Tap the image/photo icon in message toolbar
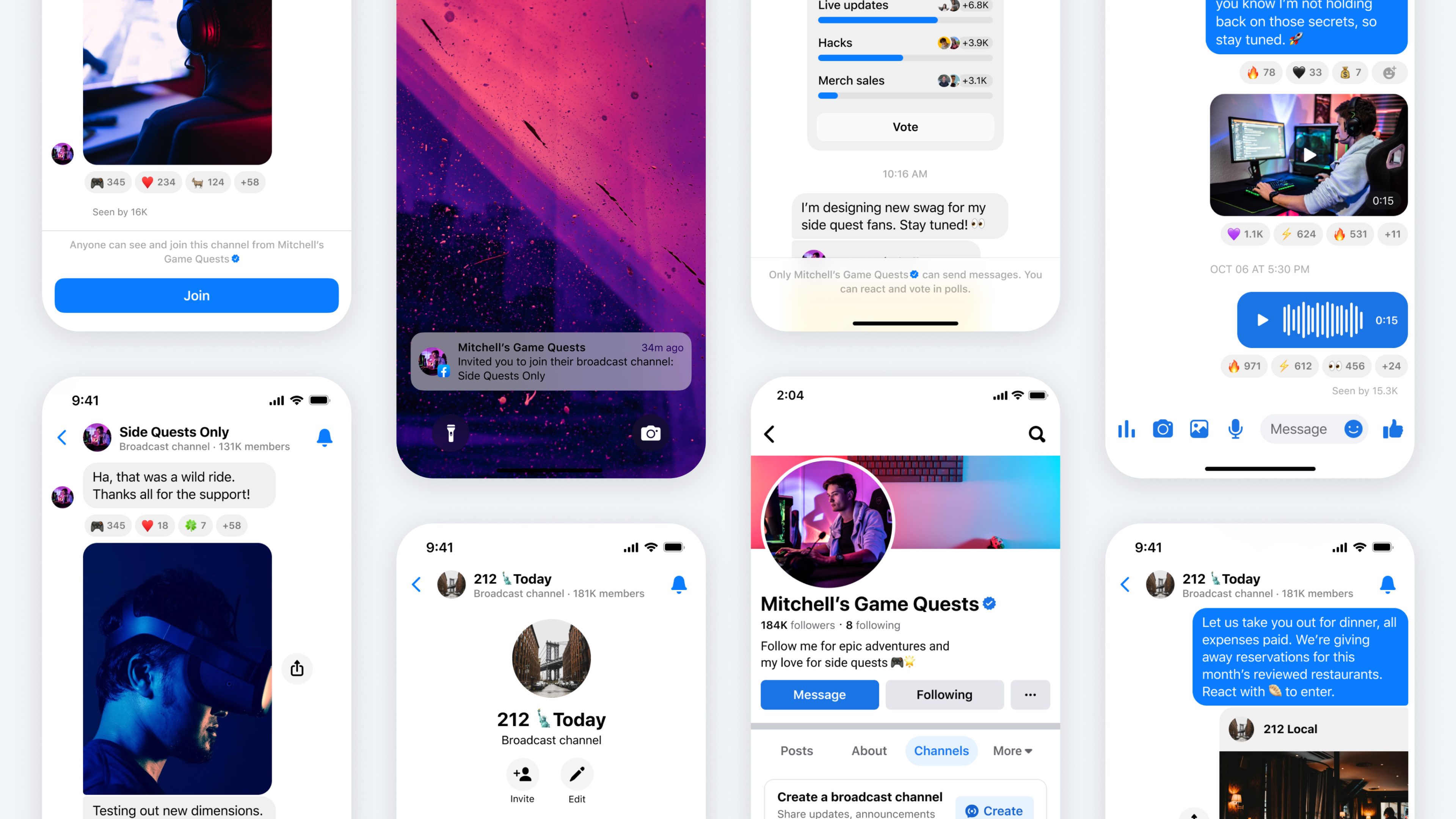This screenshot has width=1456, height=819. click(x=1199, y=429)
